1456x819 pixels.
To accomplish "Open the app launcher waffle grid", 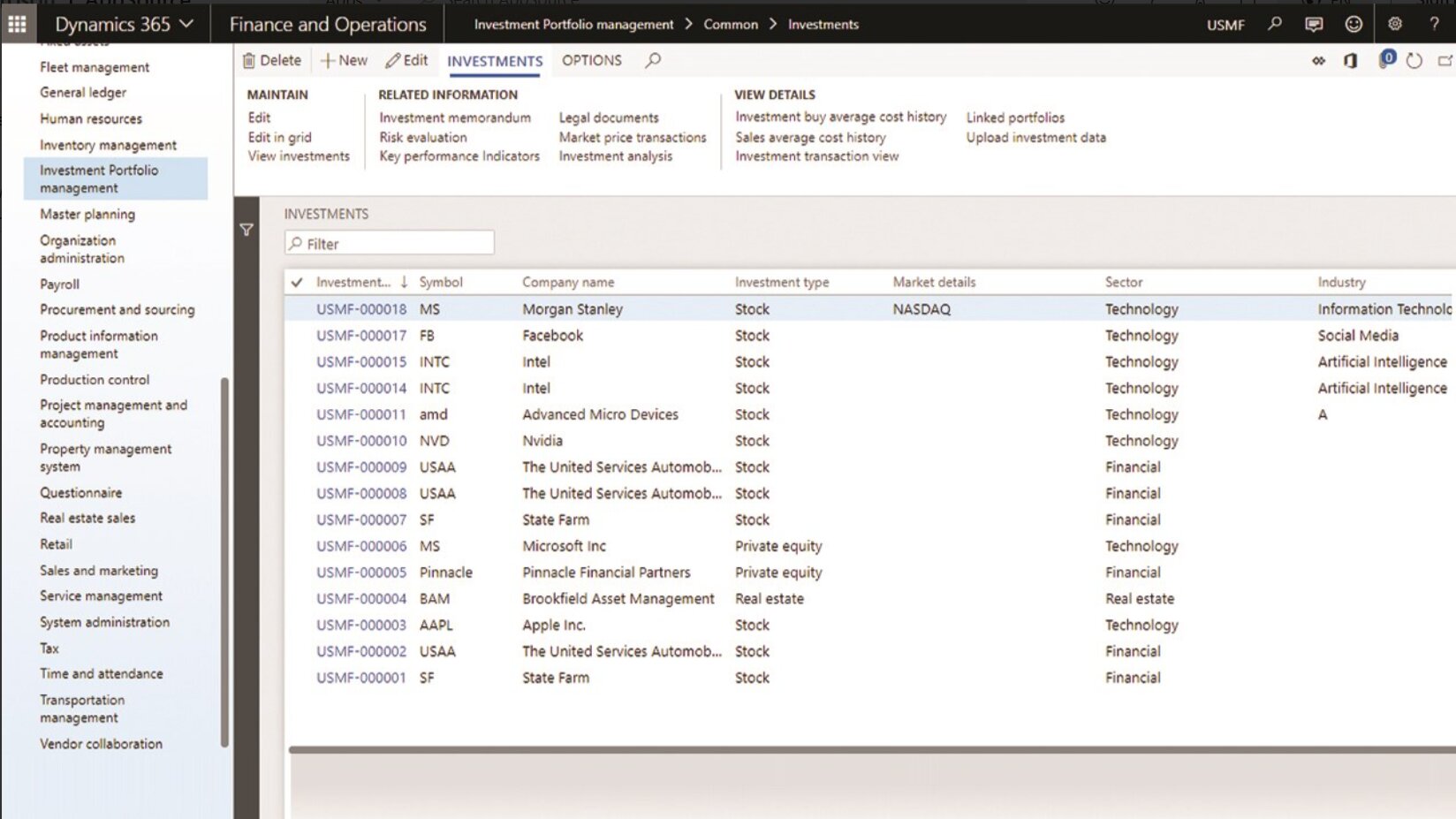I will (17, 24).
